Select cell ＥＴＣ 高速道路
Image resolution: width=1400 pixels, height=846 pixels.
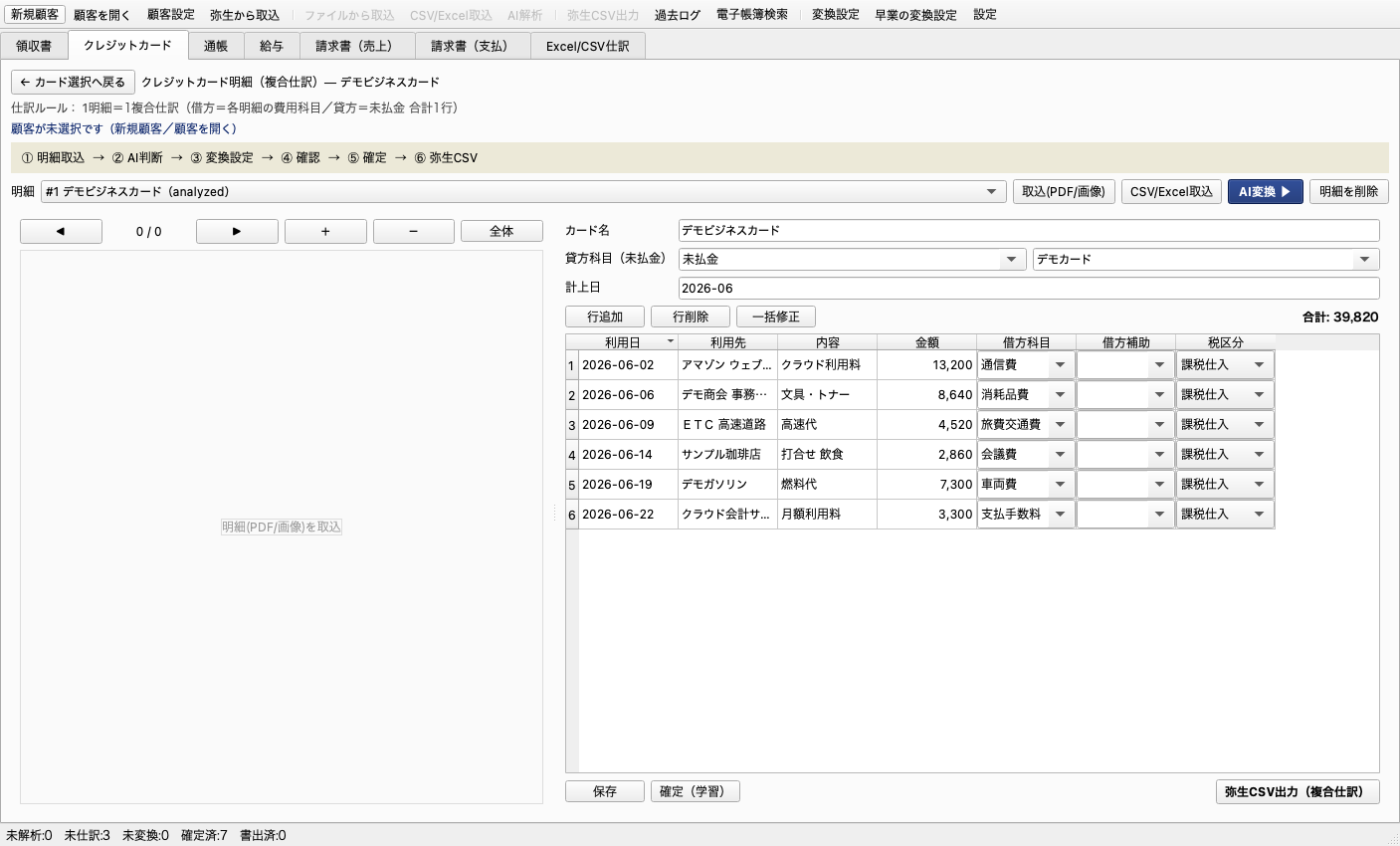tap(727, 425)
